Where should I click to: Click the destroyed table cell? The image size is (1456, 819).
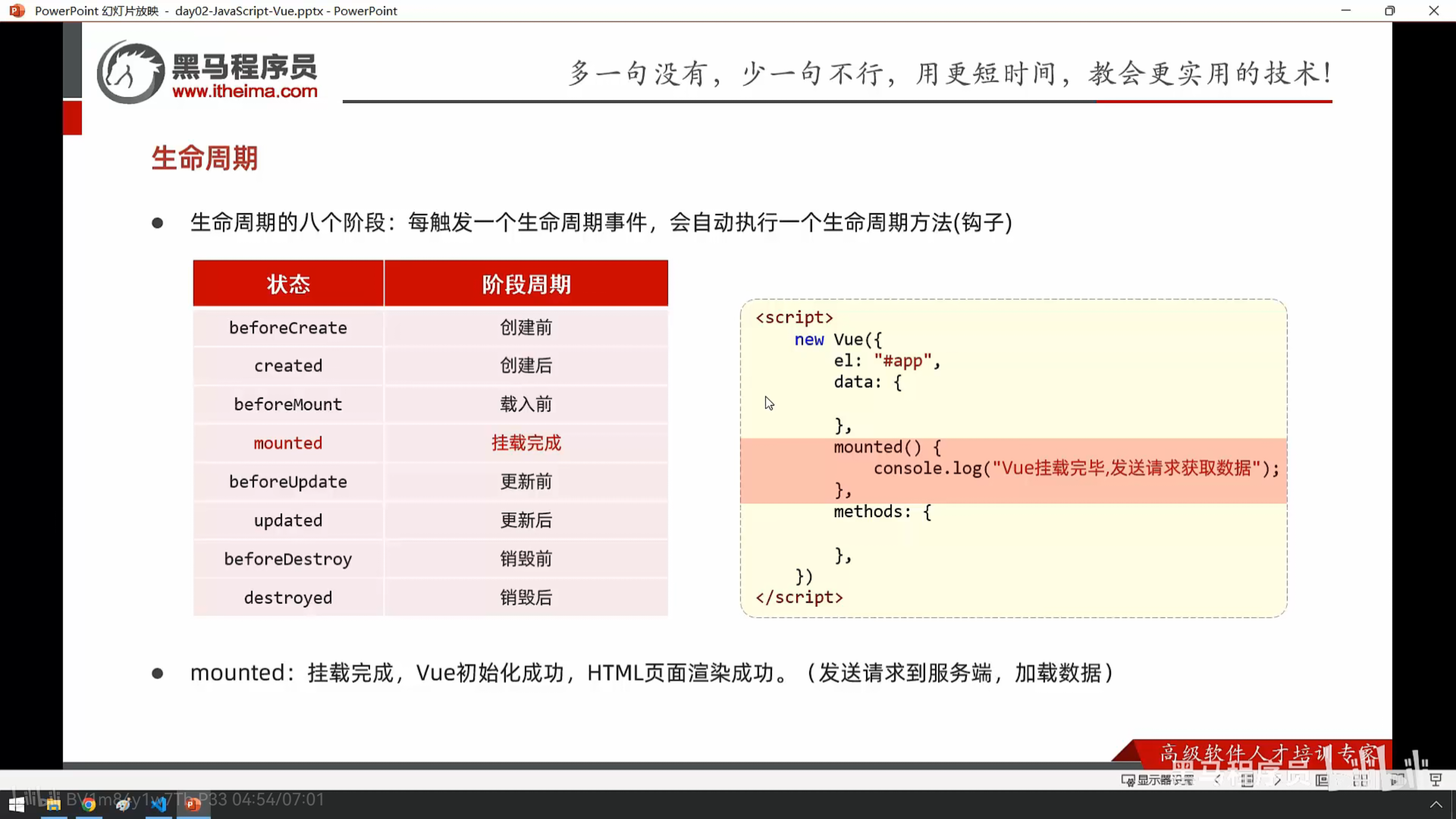coord(288,598)
